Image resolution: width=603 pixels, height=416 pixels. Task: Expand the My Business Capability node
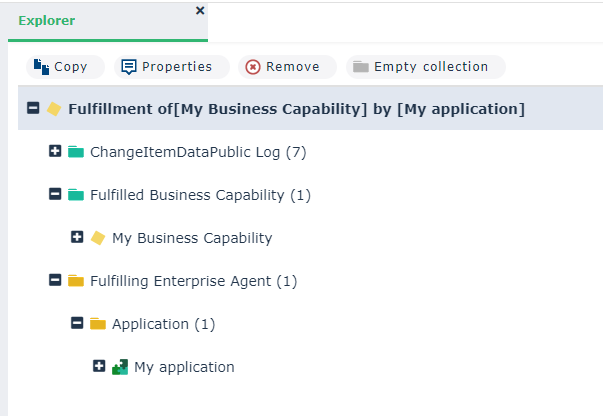(77, 238)
